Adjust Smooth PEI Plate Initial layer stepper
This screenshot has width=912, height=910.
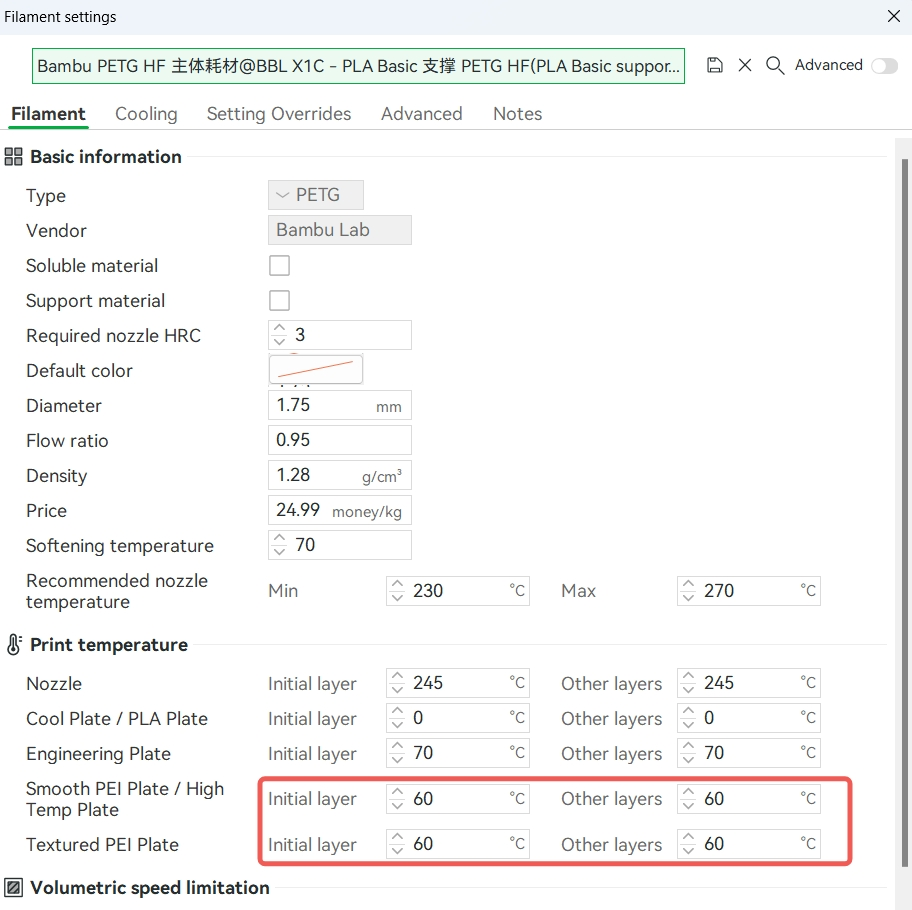(397, 798)
